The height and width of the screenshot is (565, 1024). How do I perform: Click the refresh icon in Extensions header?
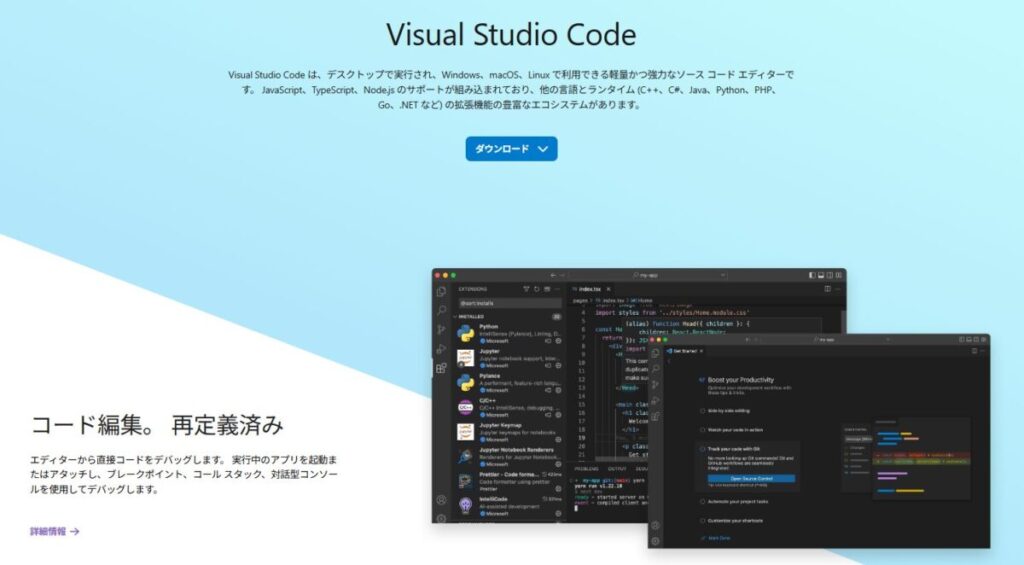537,289
